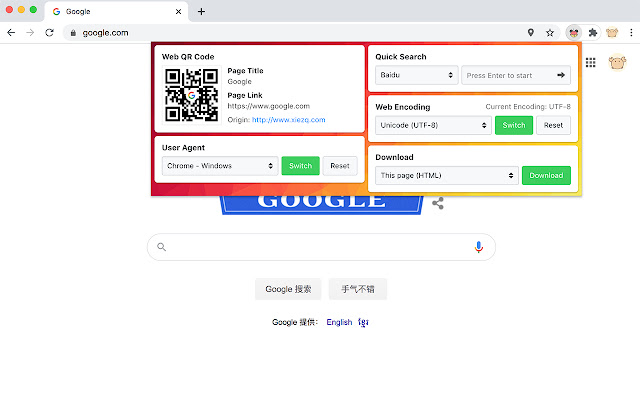Reset the User Agent setting
This screenshot has height=400, width=640.
[340, 166]
